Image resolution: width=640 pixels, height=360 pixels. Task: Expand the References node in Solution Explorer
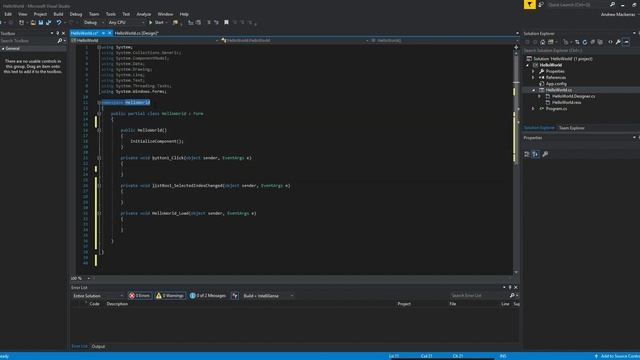coord(533,78)
